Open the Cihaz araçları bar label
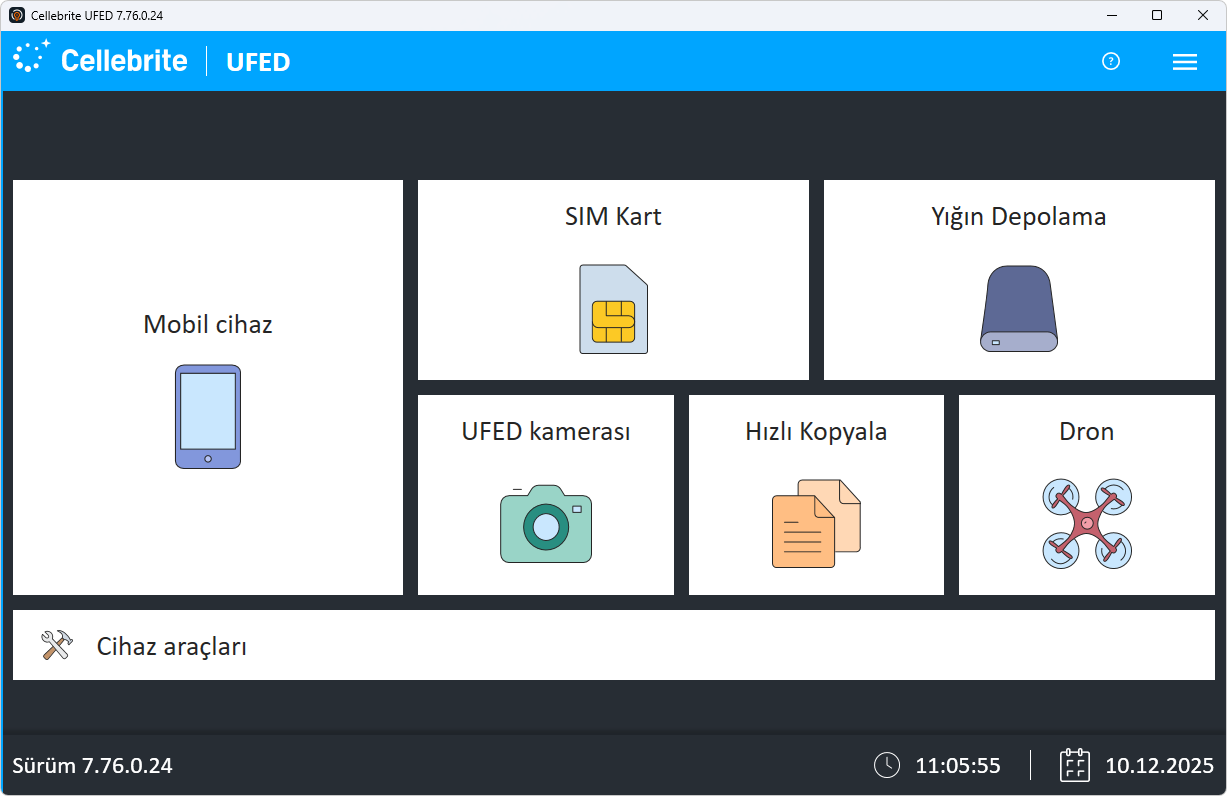 pyautogui.click(x=172, y=646)
